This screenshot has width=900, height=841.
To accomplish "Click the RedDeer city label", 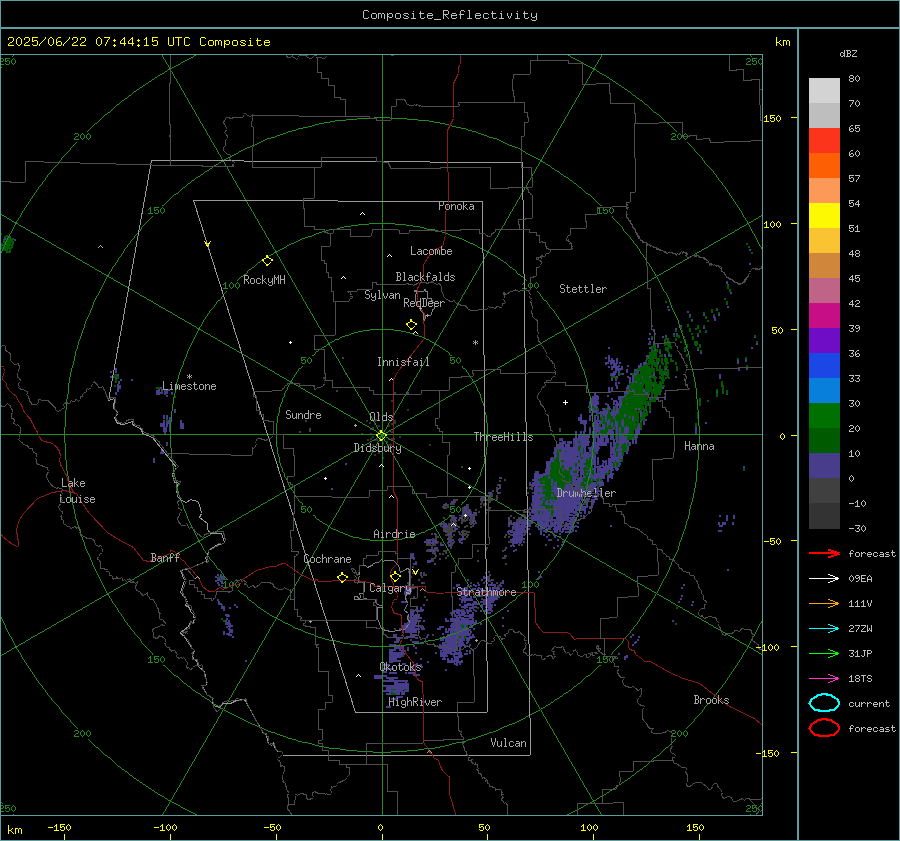I will click(424, 303).
